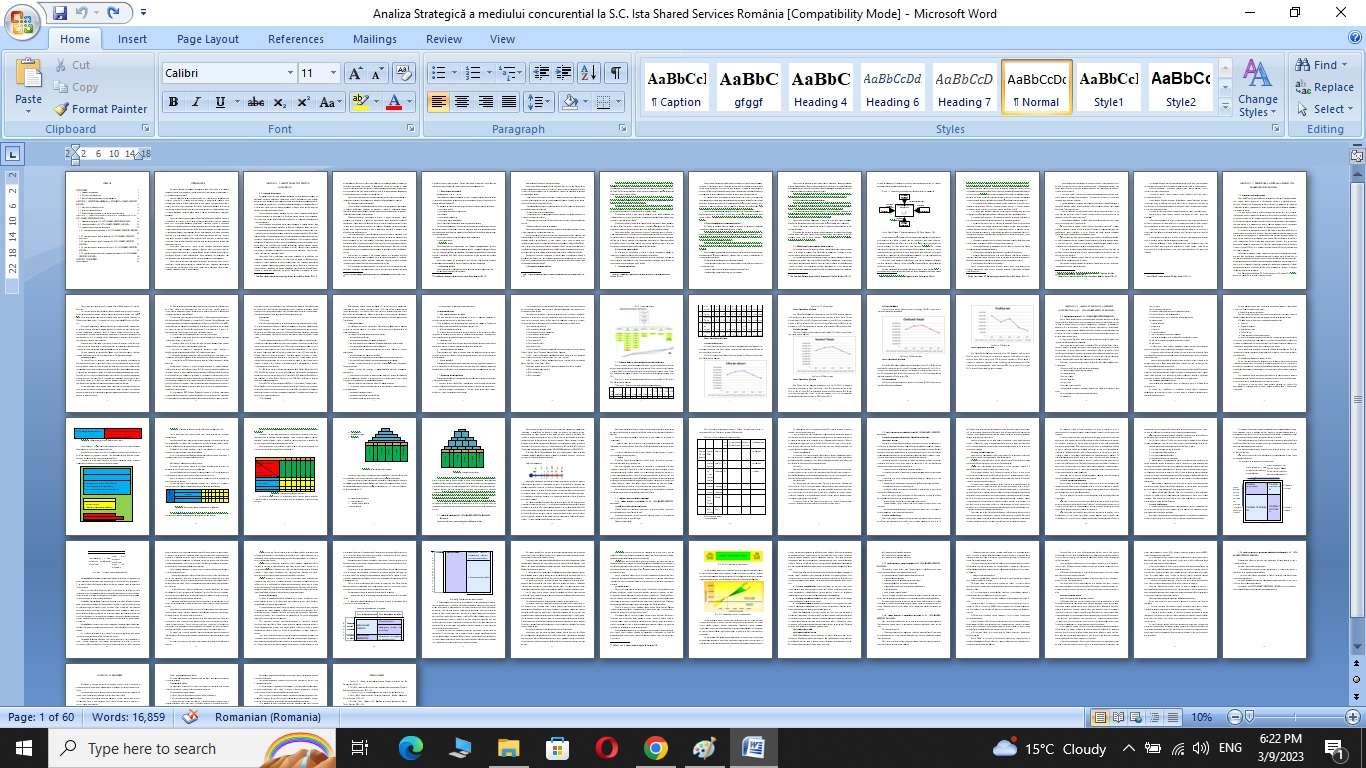Open the Change Styles options
Image resolution: width=1366 pixels, height=768 pixels.
1257,88
